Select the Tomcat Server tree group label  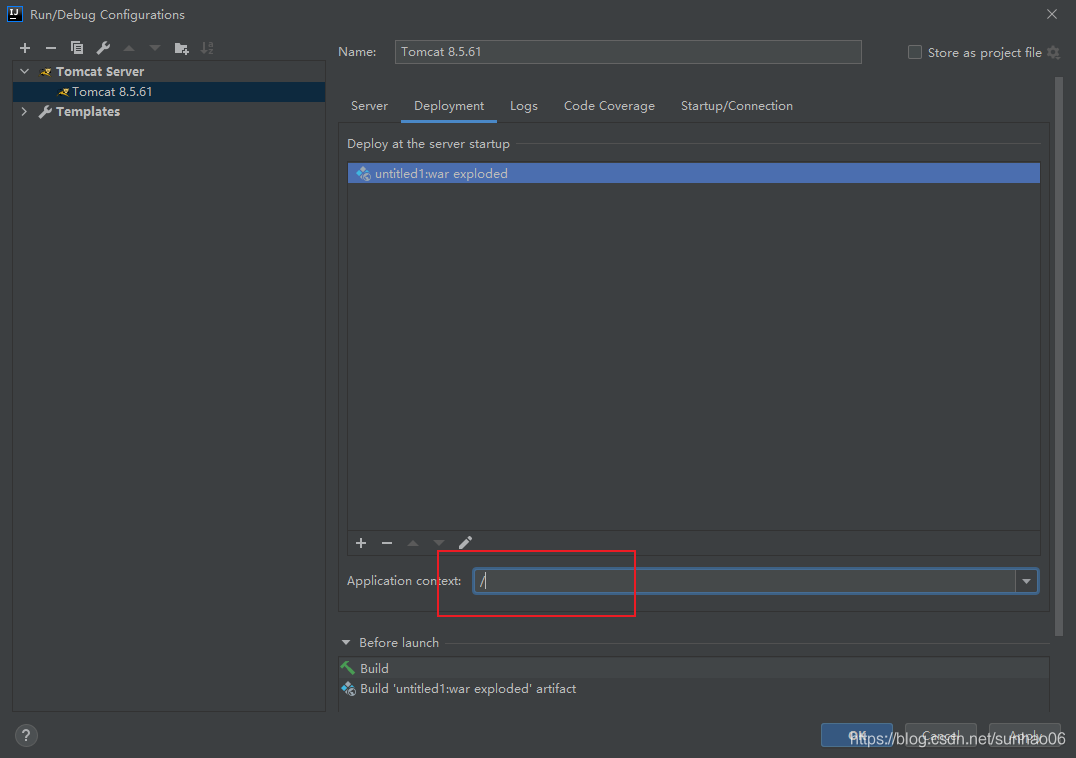[100, 71]
